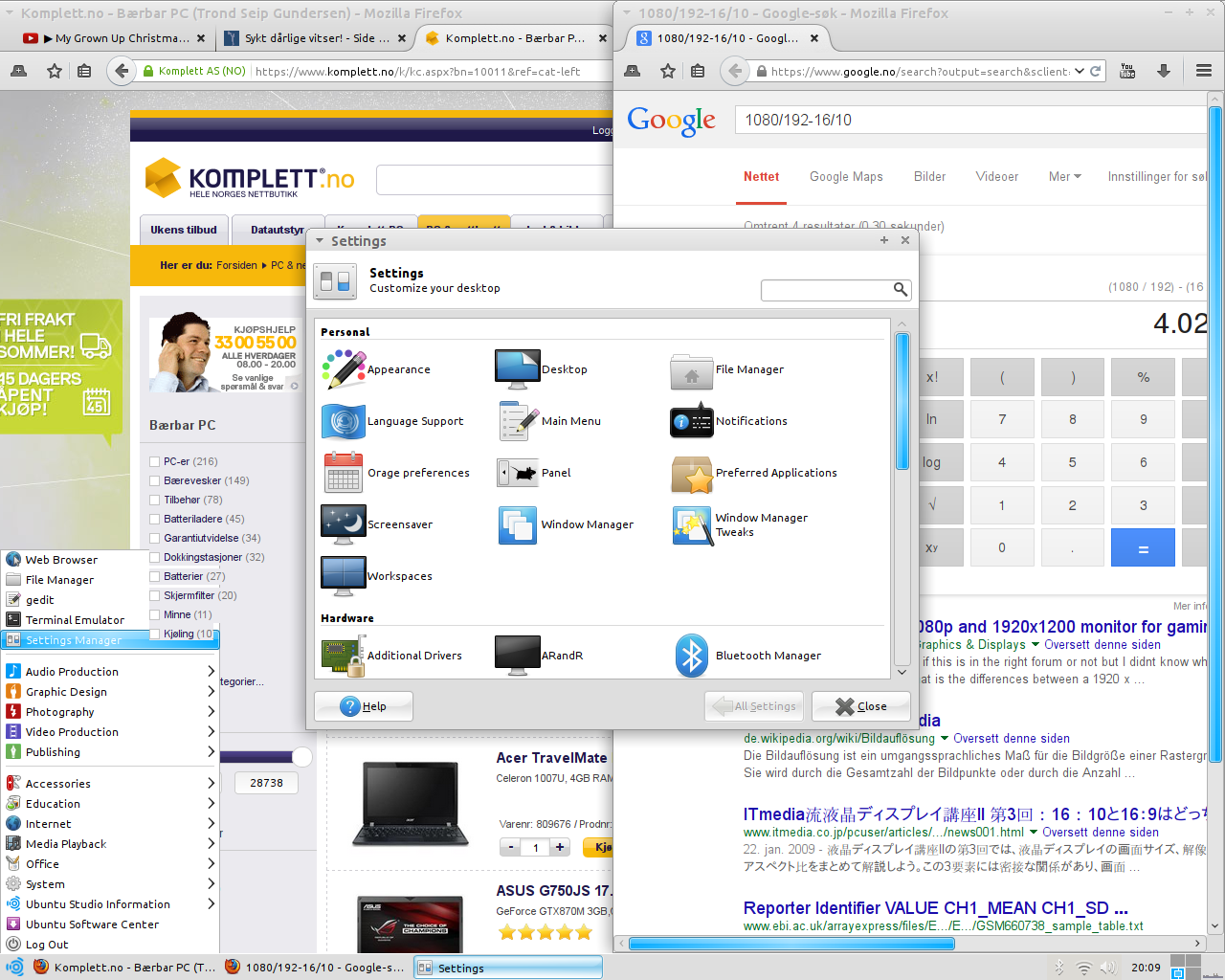Enable the Batteriladere filter checkbox
The width and height of the screenshot is (1225, 980).
pyautogui.click(x=154, y=519)
